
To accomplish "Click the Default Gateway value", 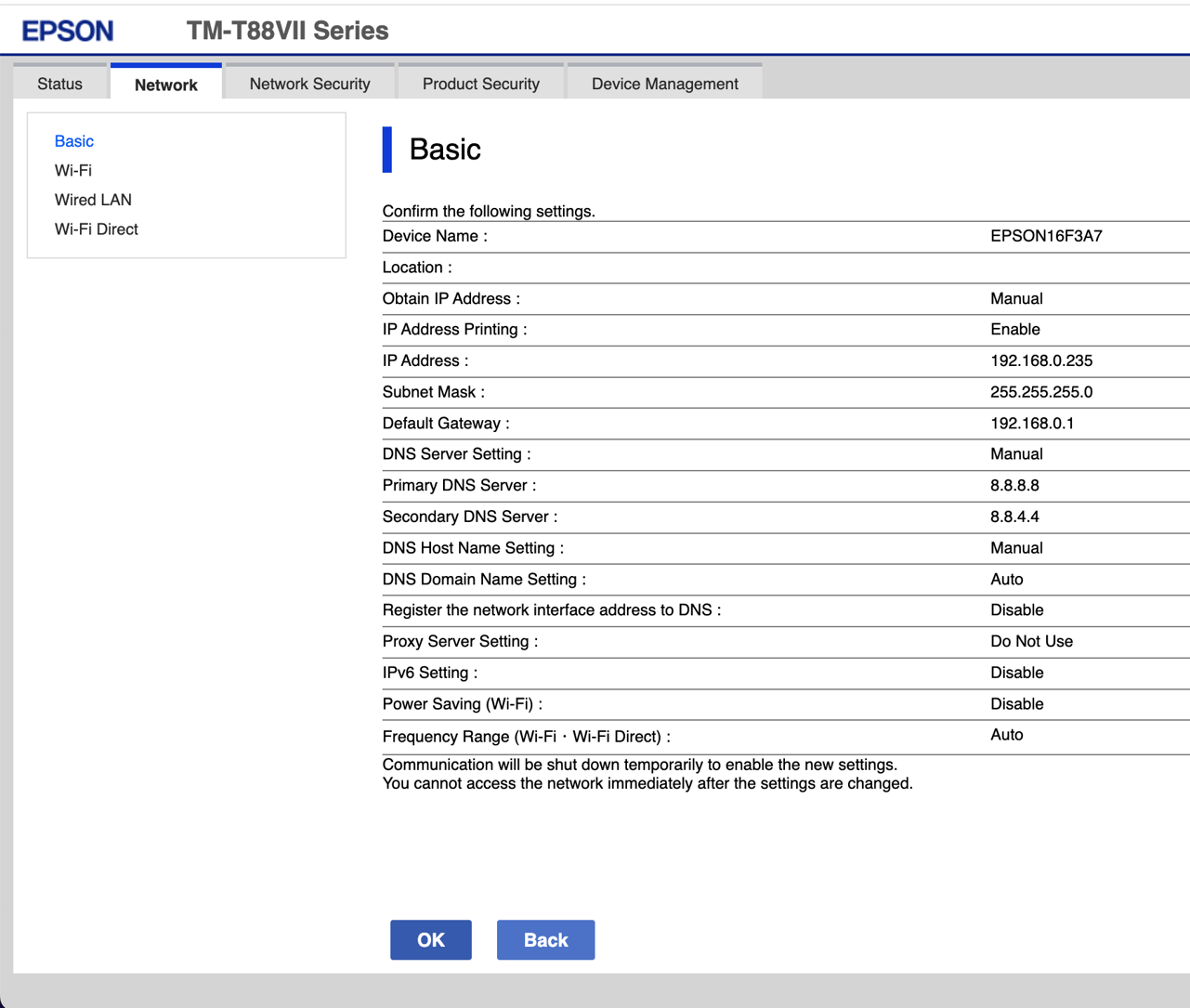I will click(x=1034, y=423).
